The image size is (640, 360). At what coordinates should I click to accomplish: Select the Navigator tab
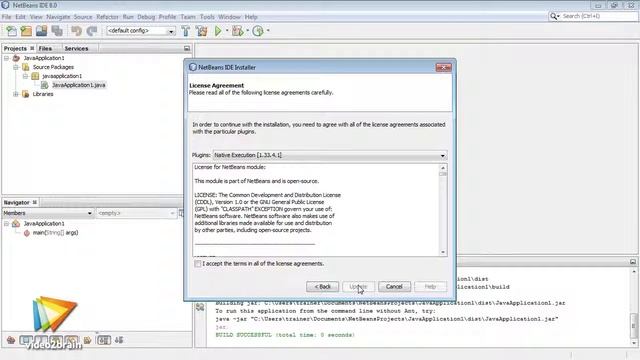point(16,202)
